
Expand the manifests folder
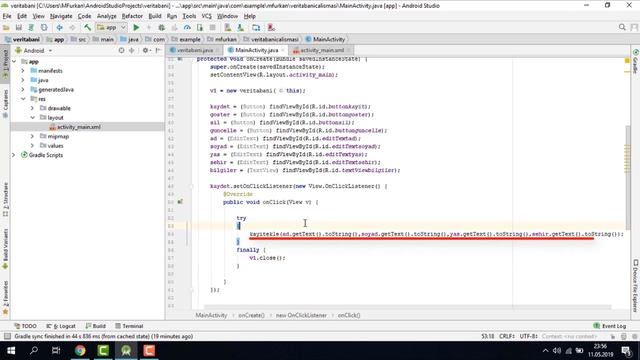(23, 71)
